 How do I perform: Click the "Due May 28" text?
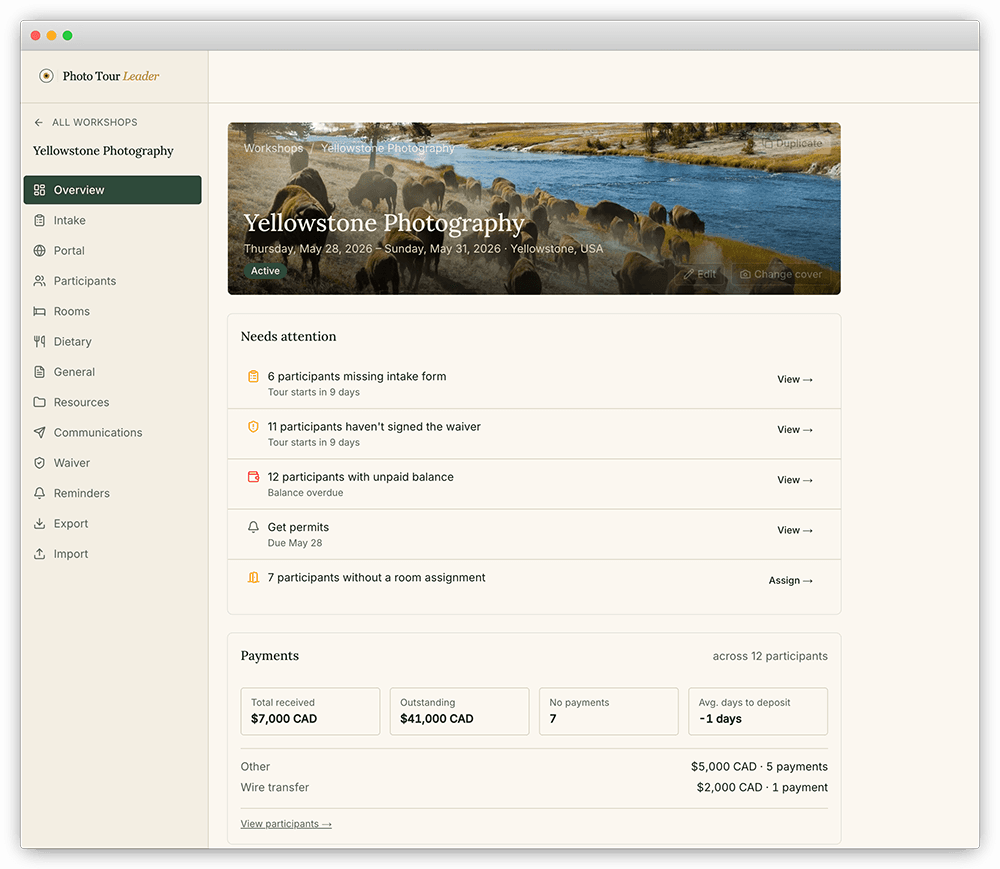(295, 543)
